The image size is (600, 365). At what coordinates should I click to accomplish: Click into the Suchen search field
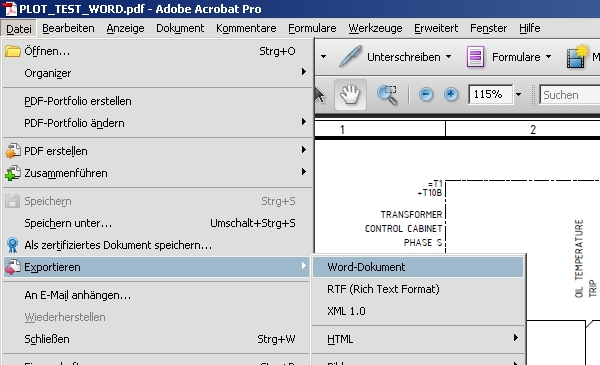pos(570,95)
